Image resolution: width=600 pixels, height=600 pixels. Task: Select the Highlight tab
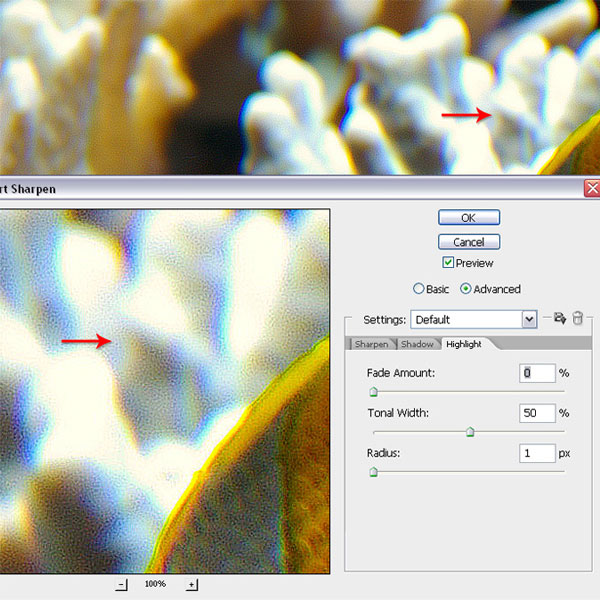(464, 344)
